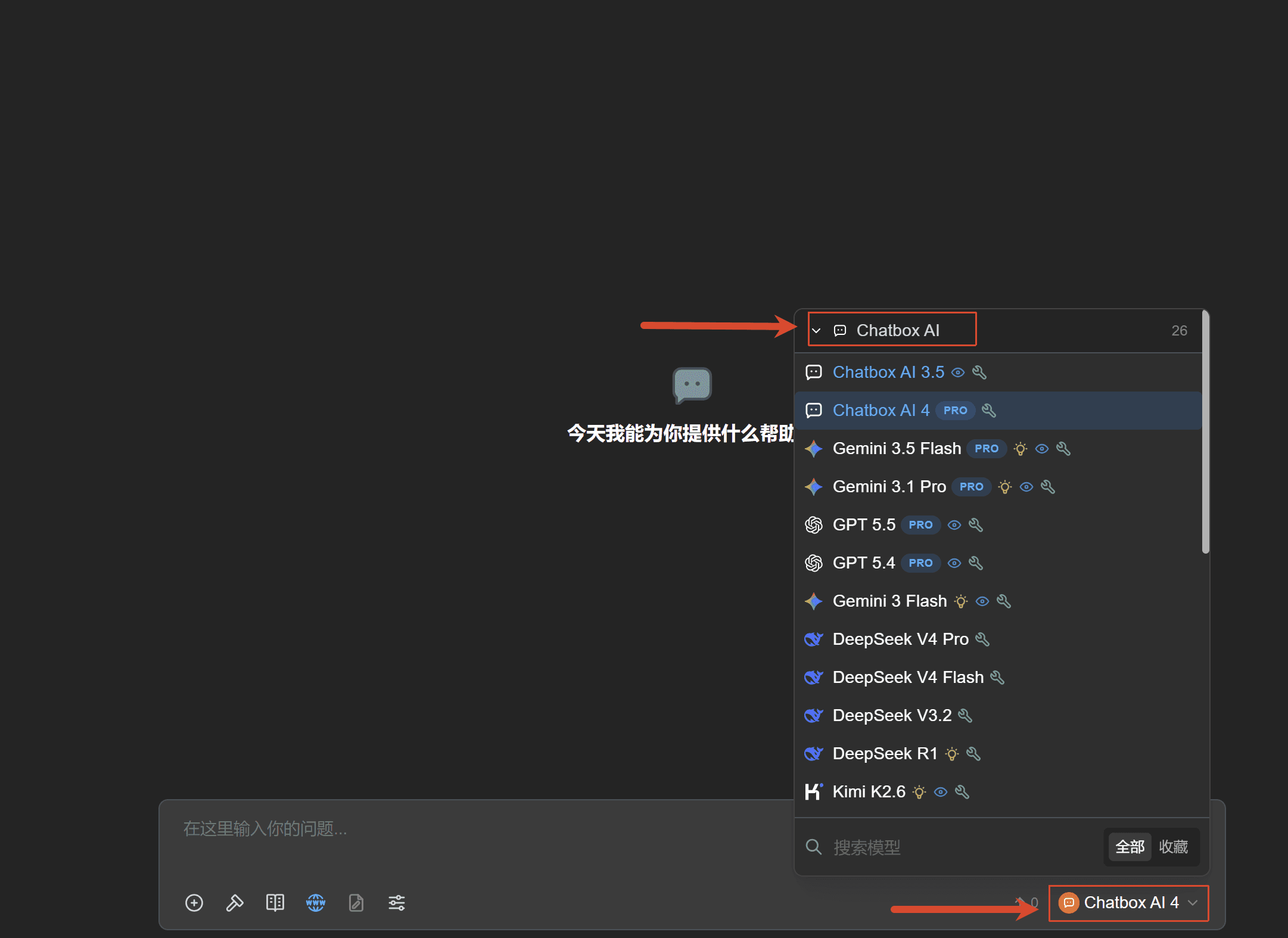Open the Chatbox AI 4 model selector
This screenshot has width=1288, height=938.
click(x=1128, y=903)
